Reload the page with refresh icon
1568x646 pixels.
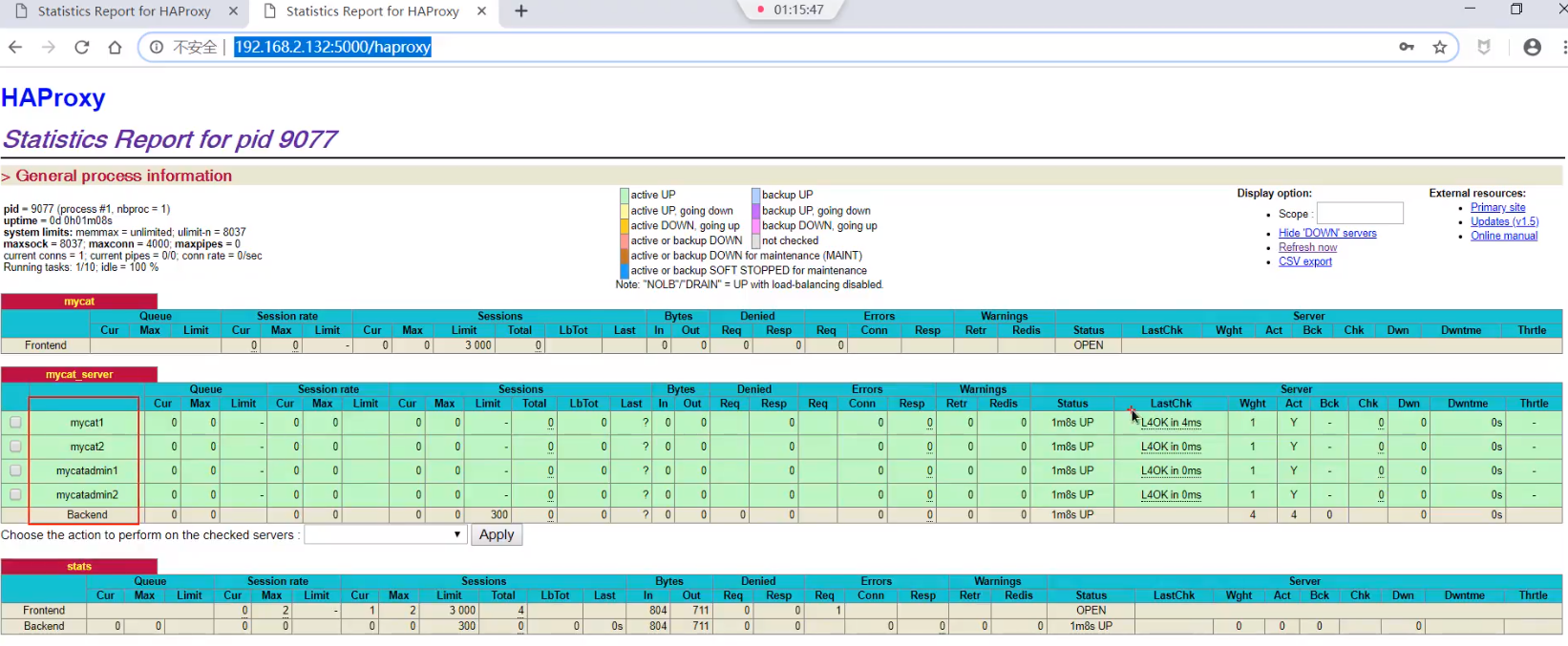82,48
